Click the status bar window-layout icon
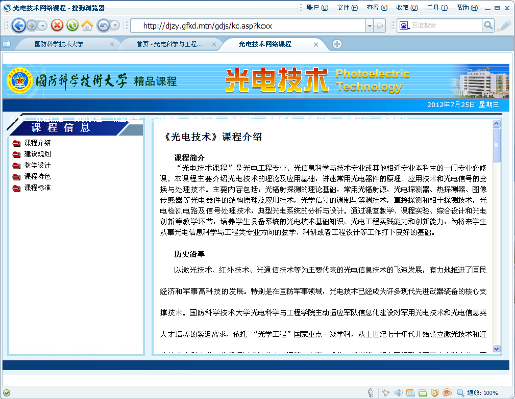The height and width of the screenshot is (399, 515). [410, 393]
